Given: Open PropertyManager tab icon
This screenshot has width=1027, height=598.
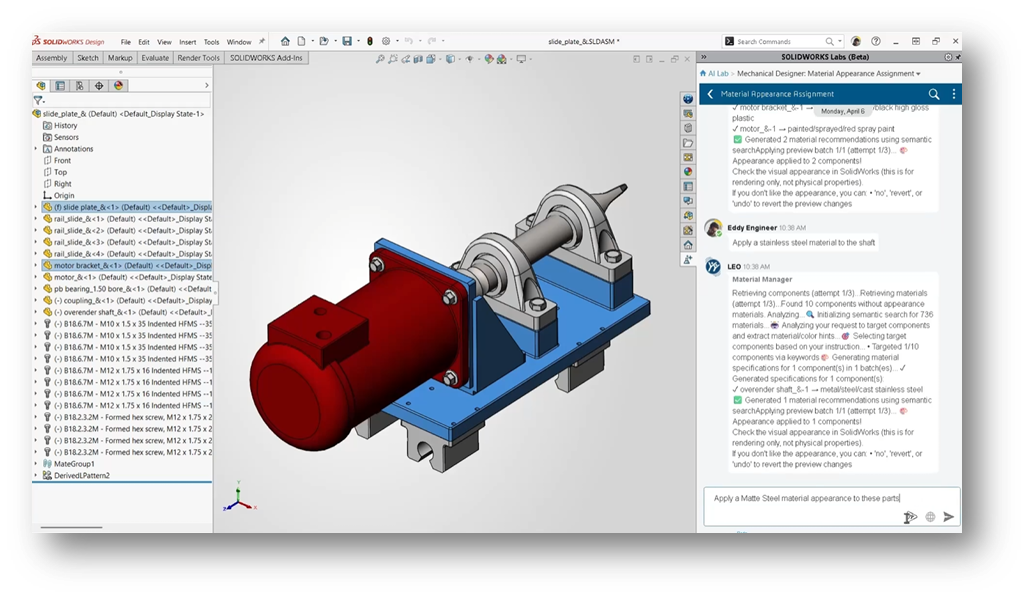Looking at the screenshot, I should [60, 86].
